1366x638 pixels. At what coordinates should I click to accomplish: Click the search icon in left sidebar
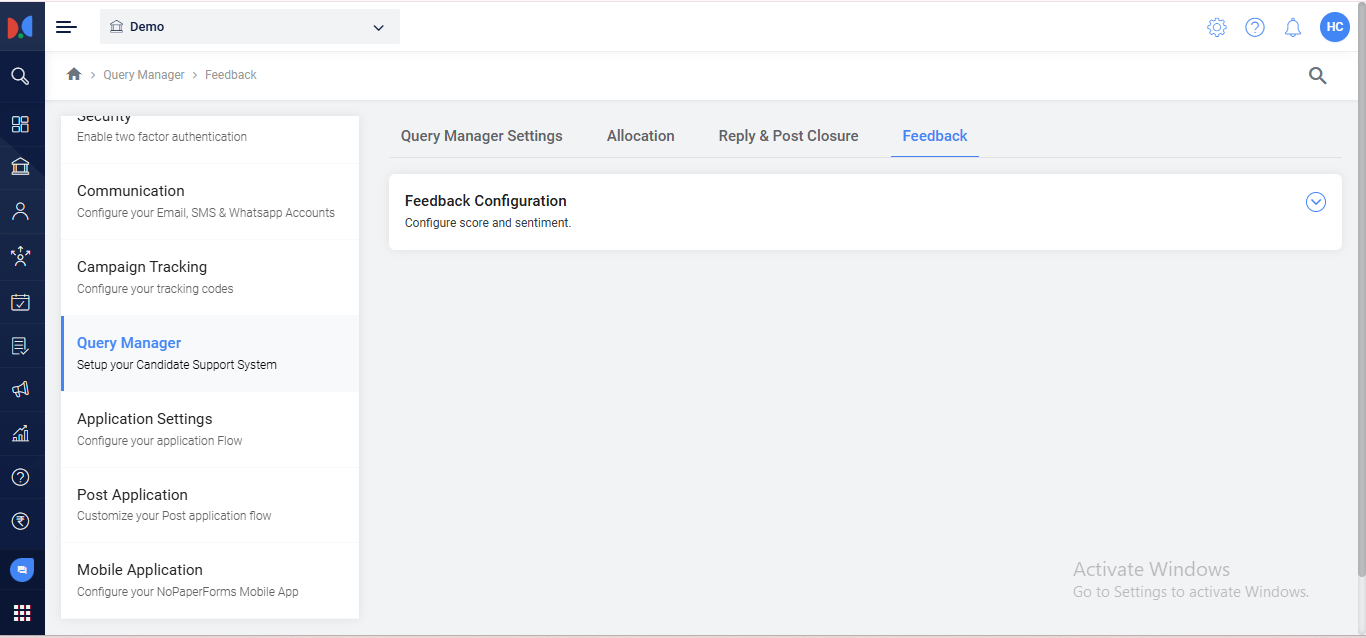click(20, 76)
